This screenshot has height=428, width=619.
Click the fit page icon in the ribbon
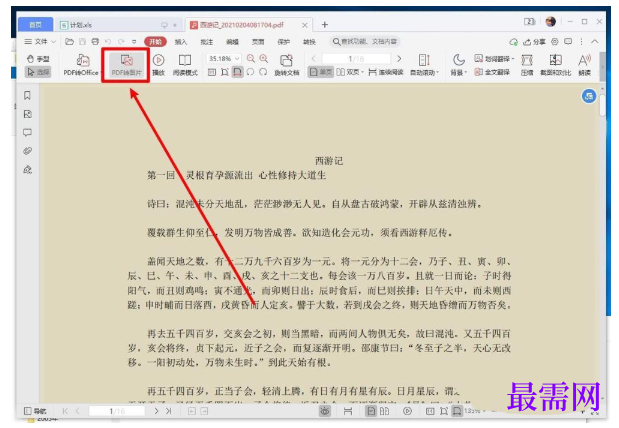[225, 72]
